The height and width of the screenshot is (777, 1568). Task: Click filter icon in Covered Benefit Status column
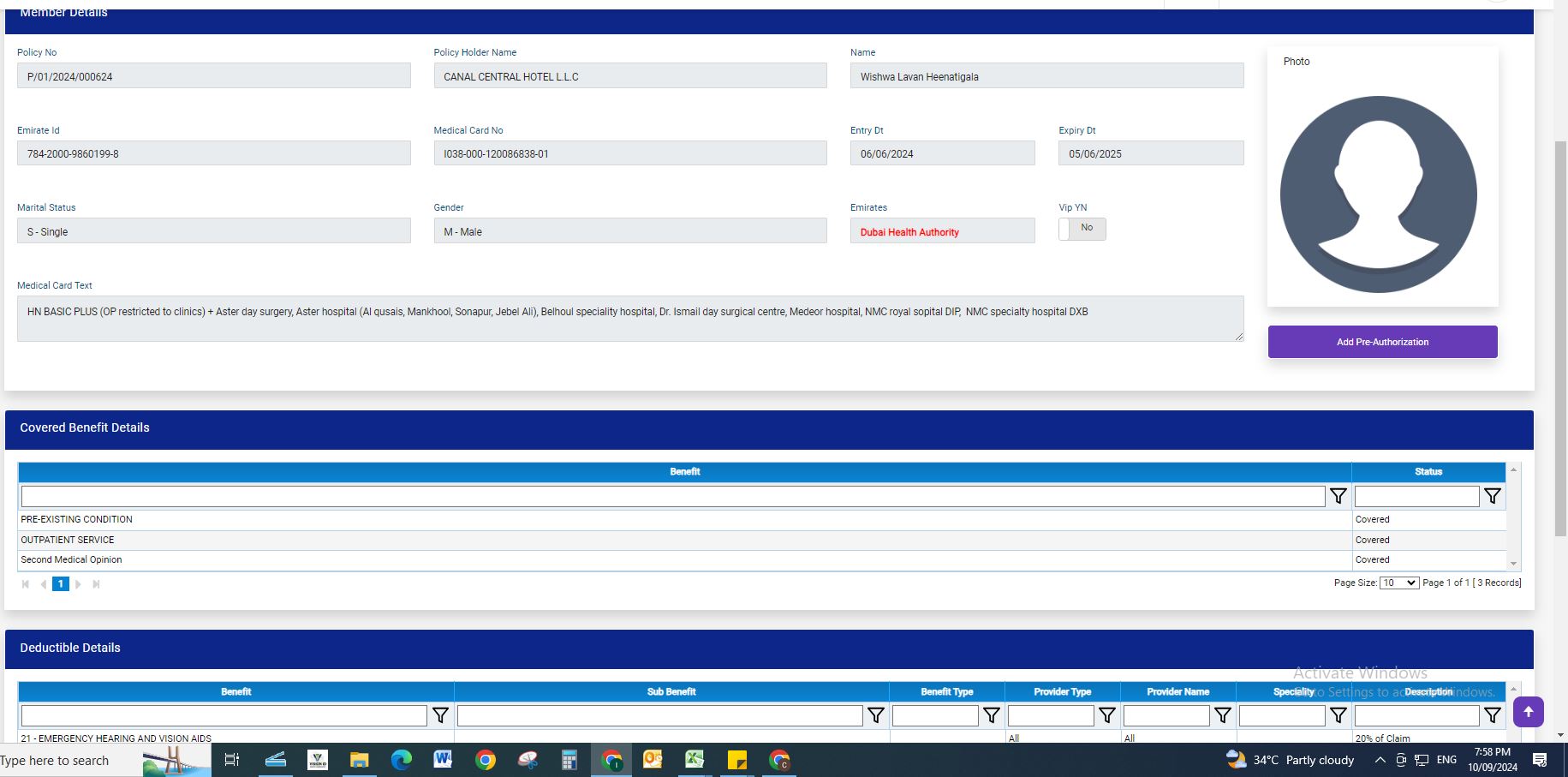pyautogui.click(x=1492, y=496)
